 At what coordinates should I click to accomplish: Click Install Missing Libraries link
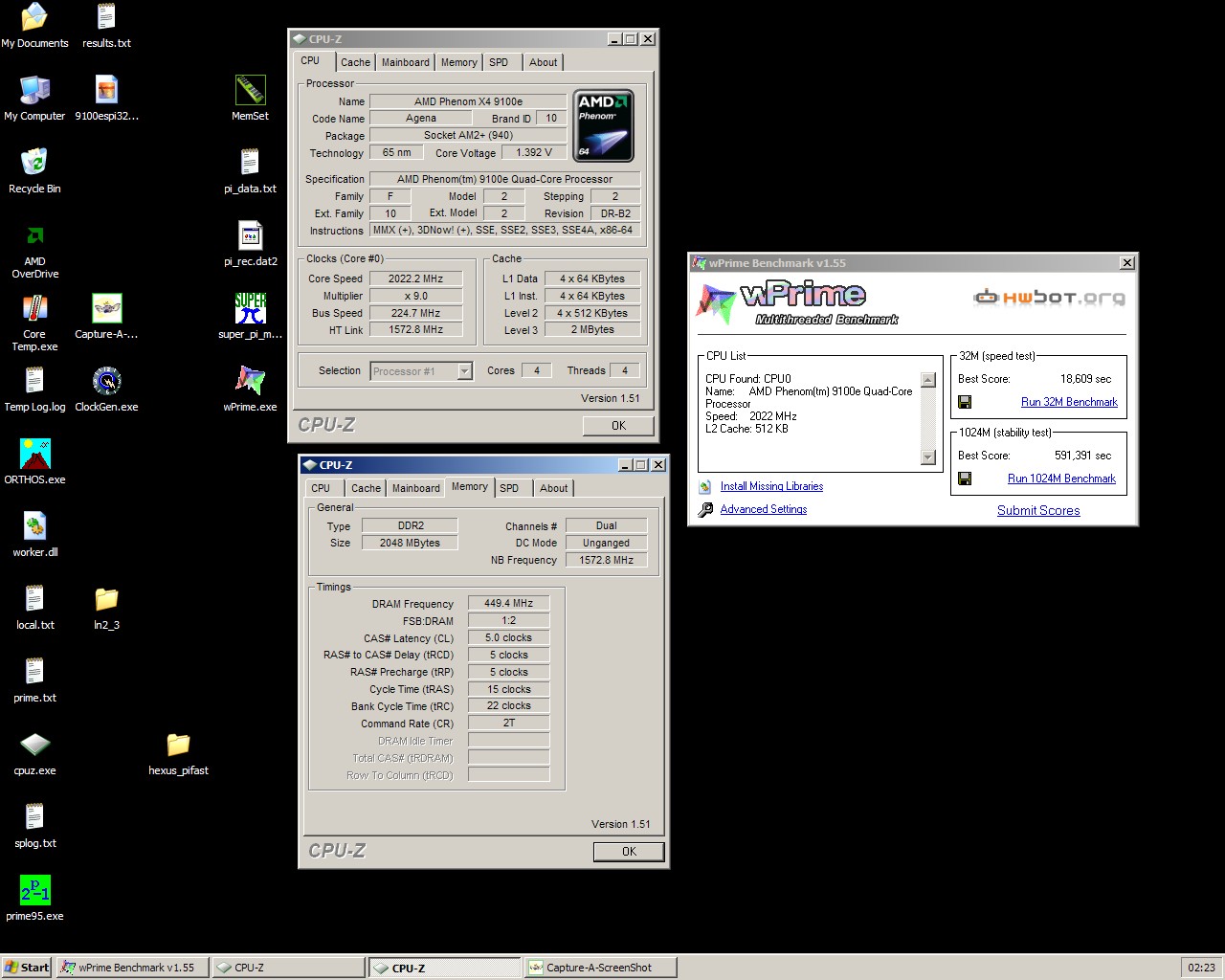click(x=771, y=486)
